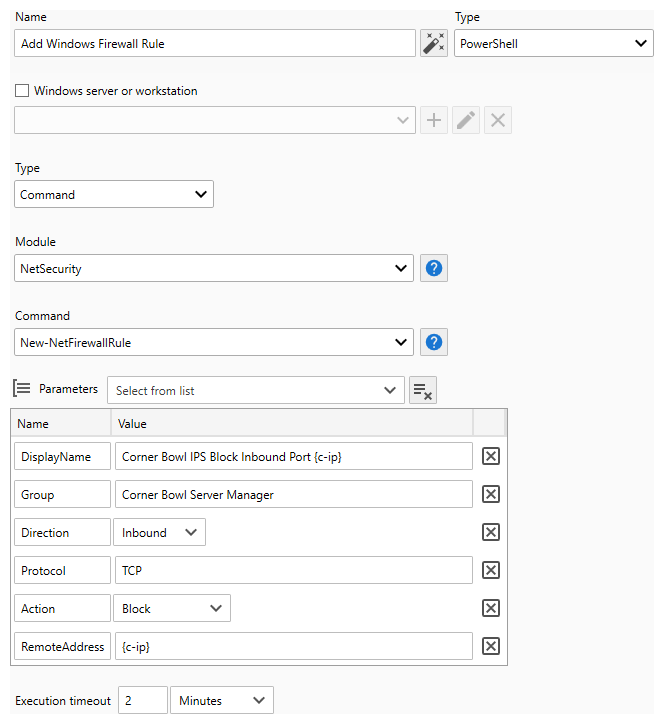The image size is (664, 724).
Task: Expand the Command type dropdown
Action: (114, 194)
